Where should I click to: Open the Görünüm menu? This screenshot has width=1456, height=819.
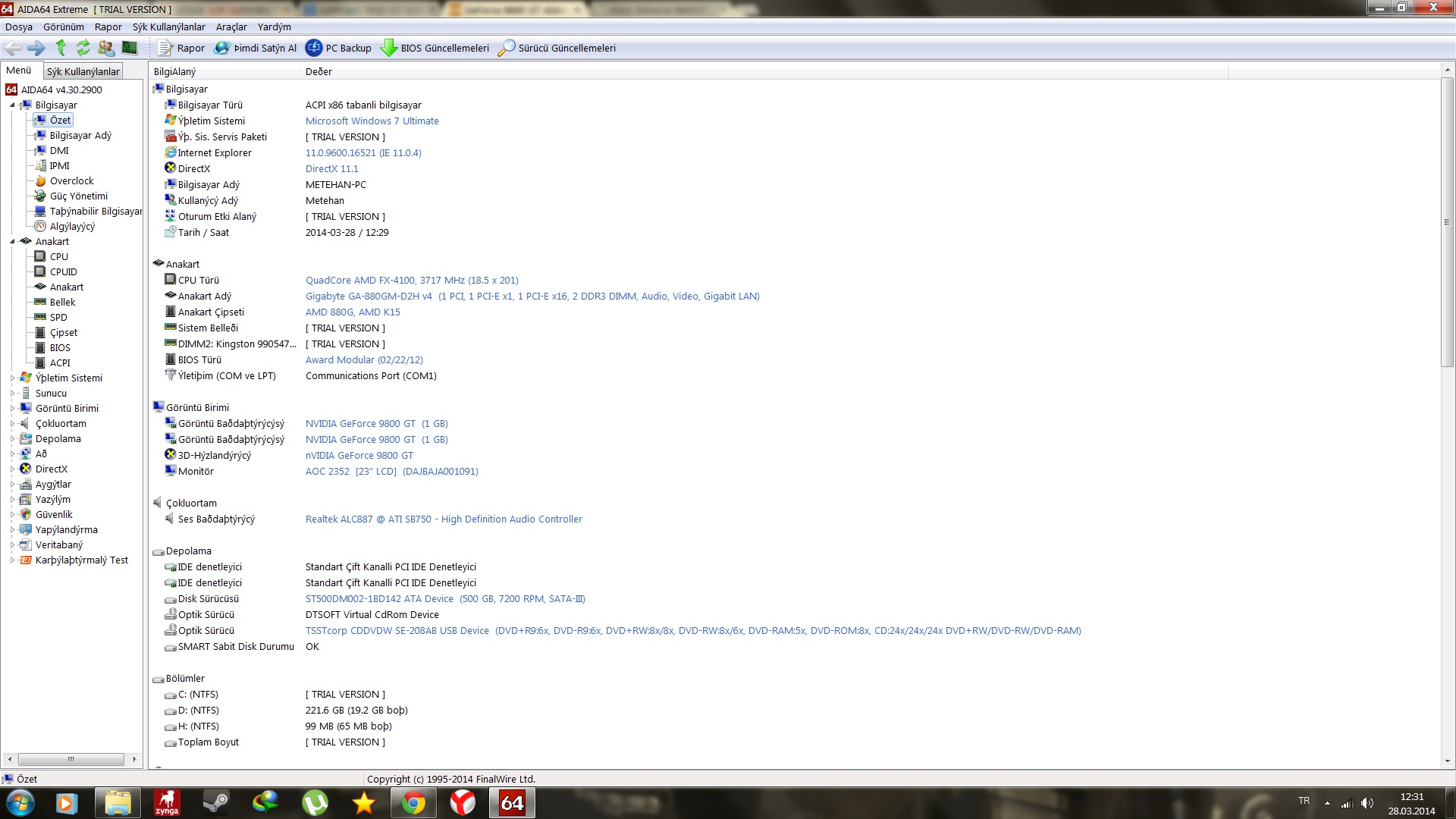point(64,27)
